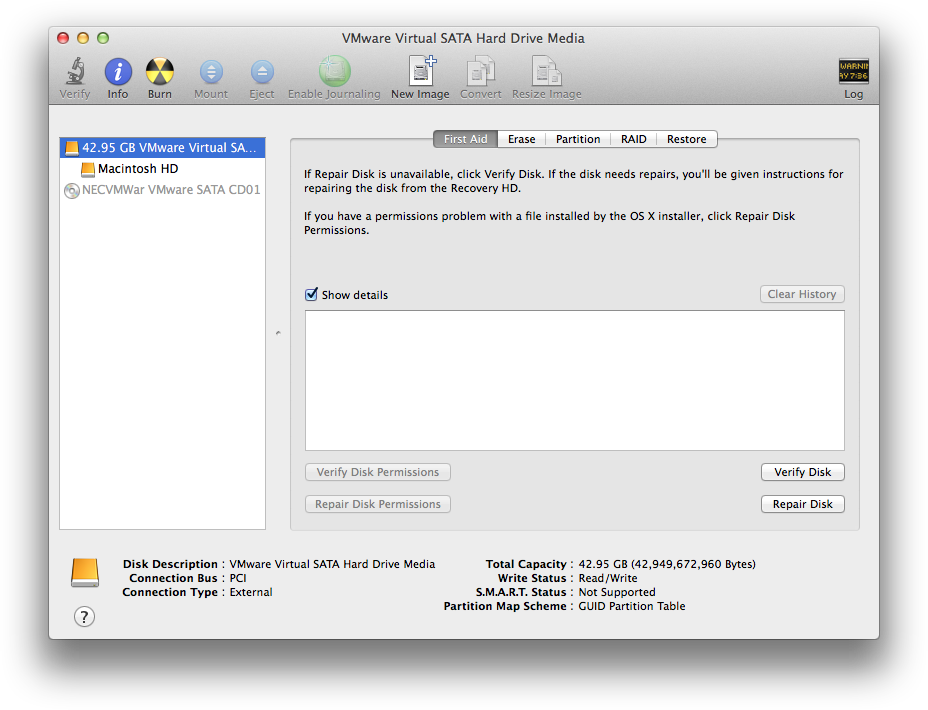Screen dimensions: 928x710
Task: Open the Restore tab
Action: tap(686, 139)
